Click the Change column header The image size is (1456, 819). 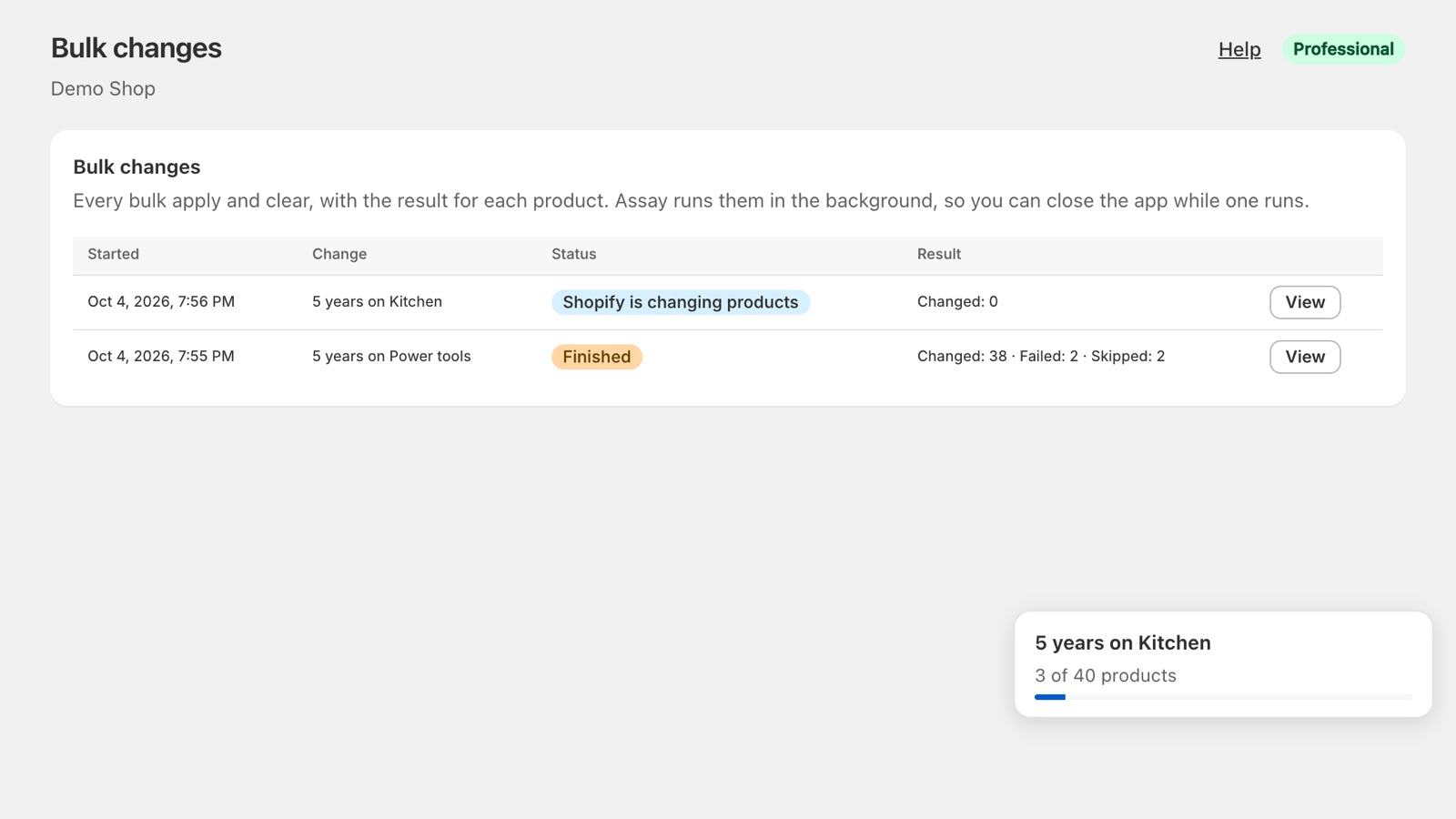tap(339, 254)
